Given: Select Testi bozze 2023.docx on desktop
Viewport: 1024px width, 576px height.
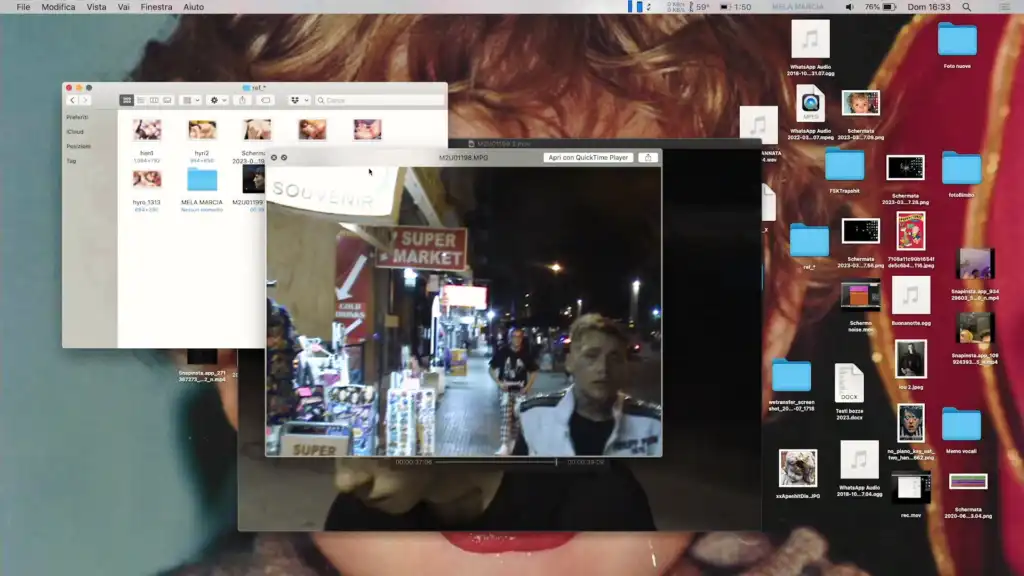Looking at the screenshot, I should pos(849,383).
